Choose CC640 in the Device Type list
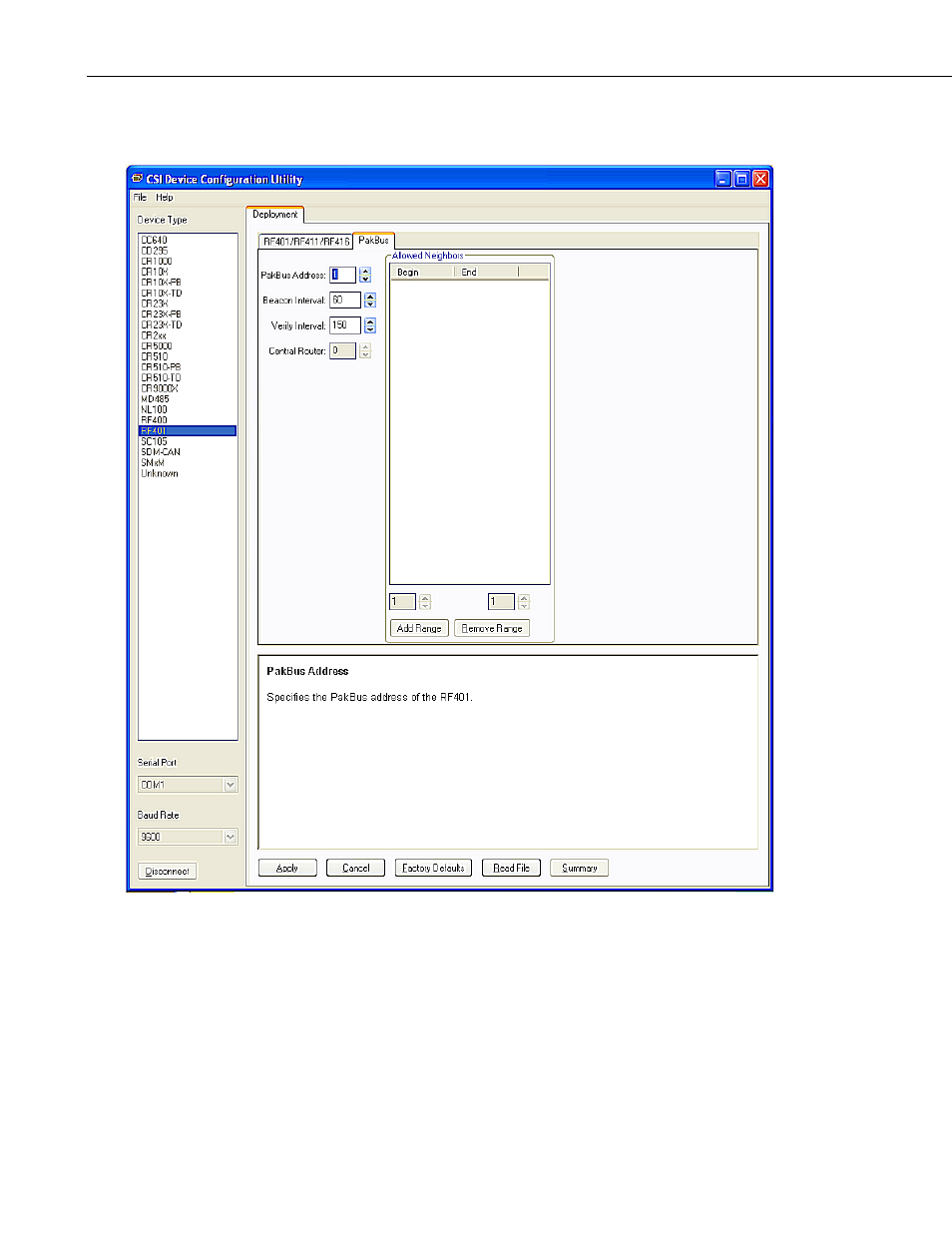 (155, 240)
